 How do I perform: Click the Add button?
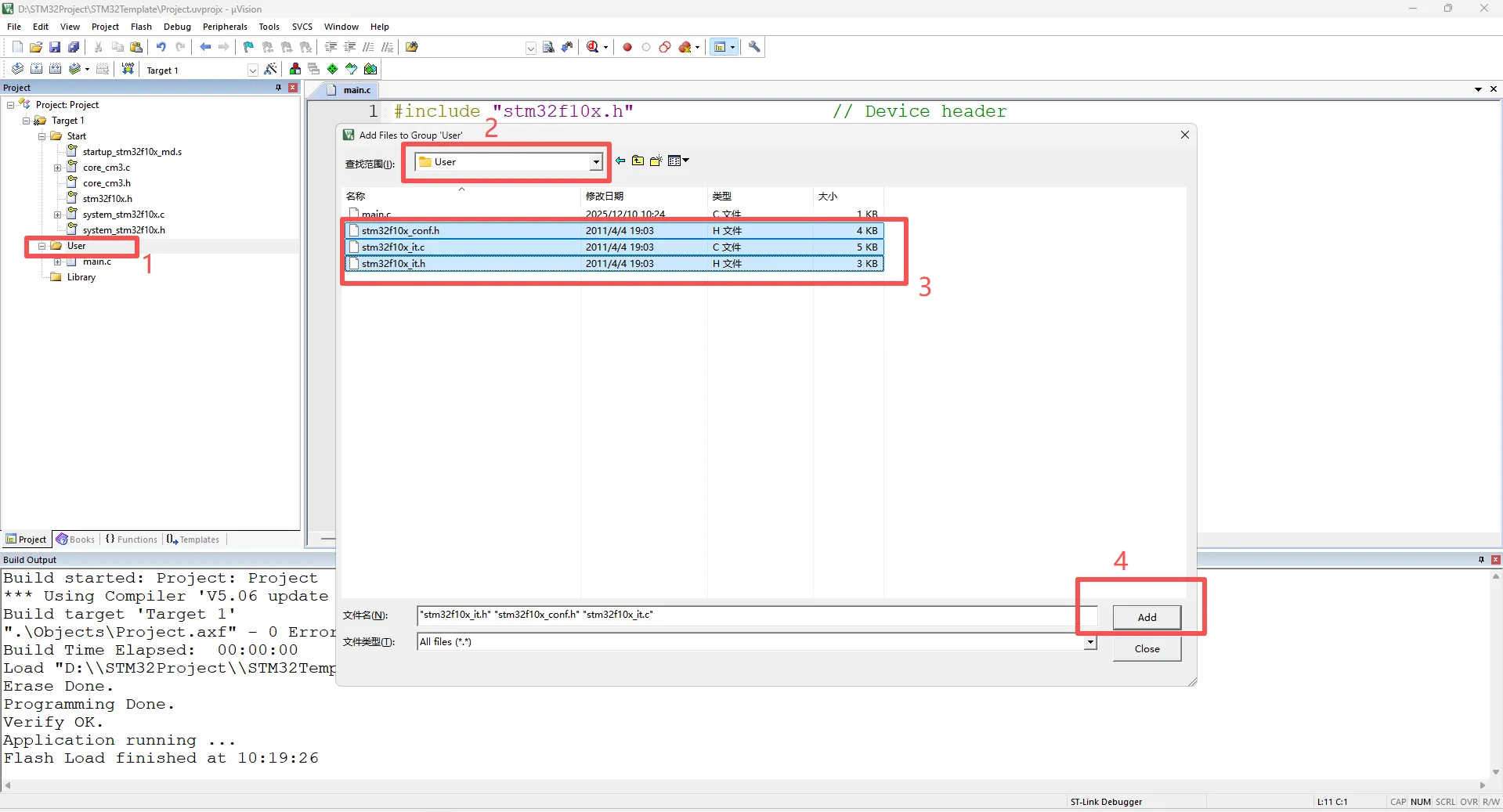(1147, 617)
